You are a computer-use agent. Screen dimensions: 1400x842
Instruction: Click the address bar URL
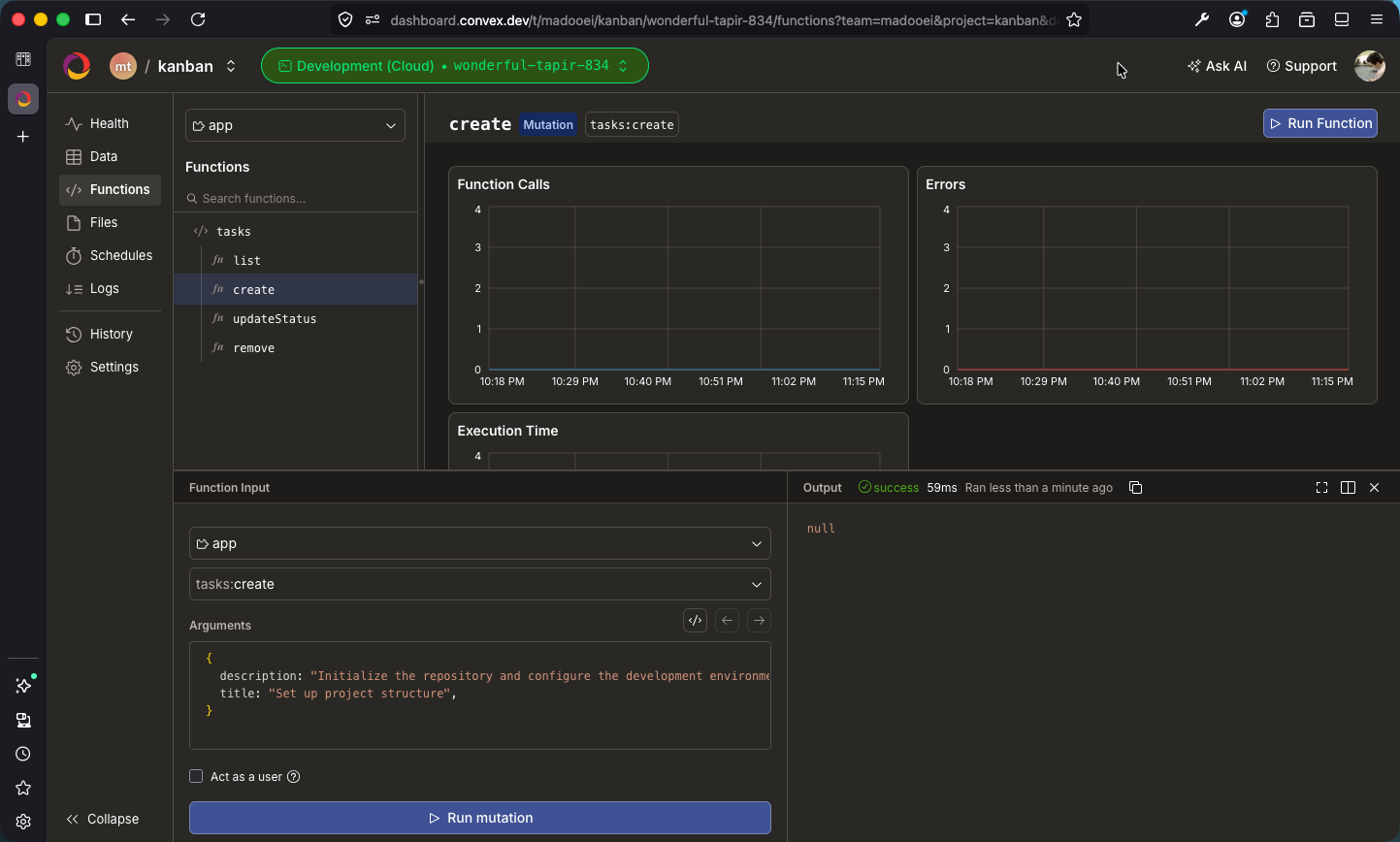click(x=722, y=19)
